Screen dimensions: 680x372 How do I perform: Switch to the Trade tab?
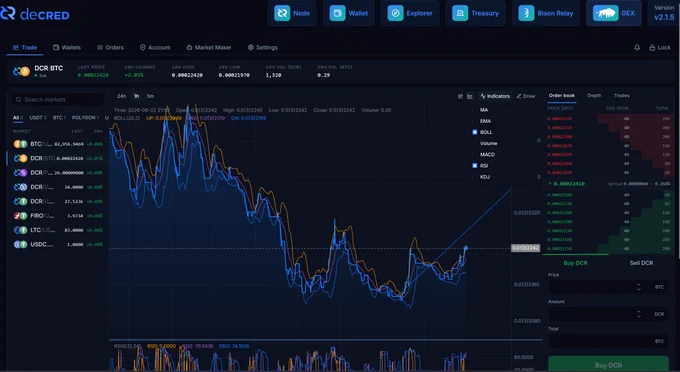tap(25, 47)
